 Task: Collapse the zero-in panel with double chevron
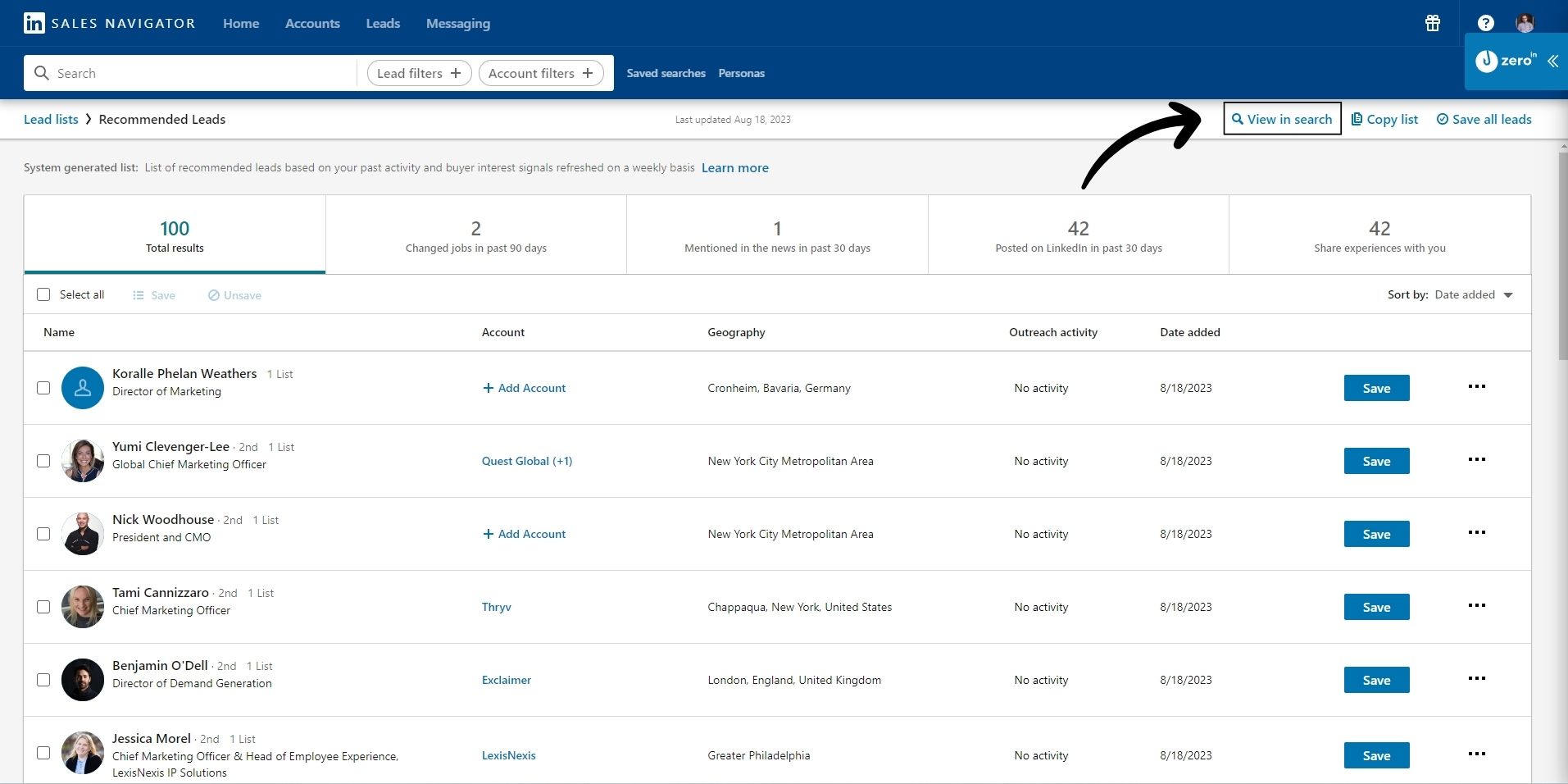pos(1552,61)
